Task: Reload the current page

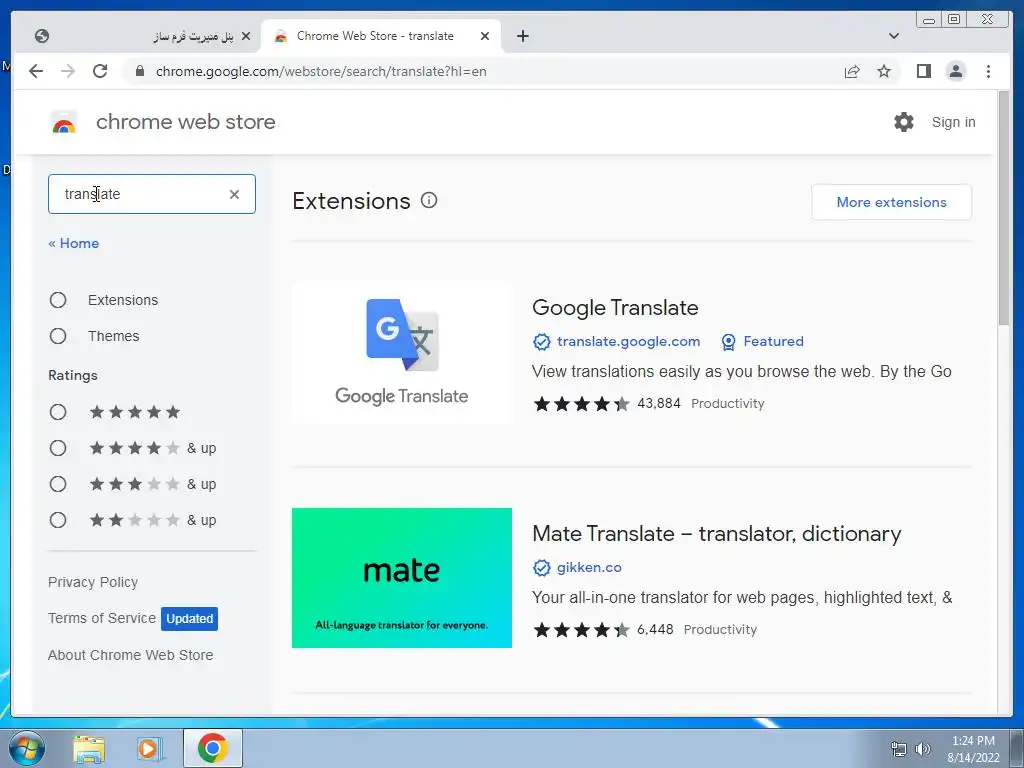Action: pyautogui.click(x=100, y=71)
